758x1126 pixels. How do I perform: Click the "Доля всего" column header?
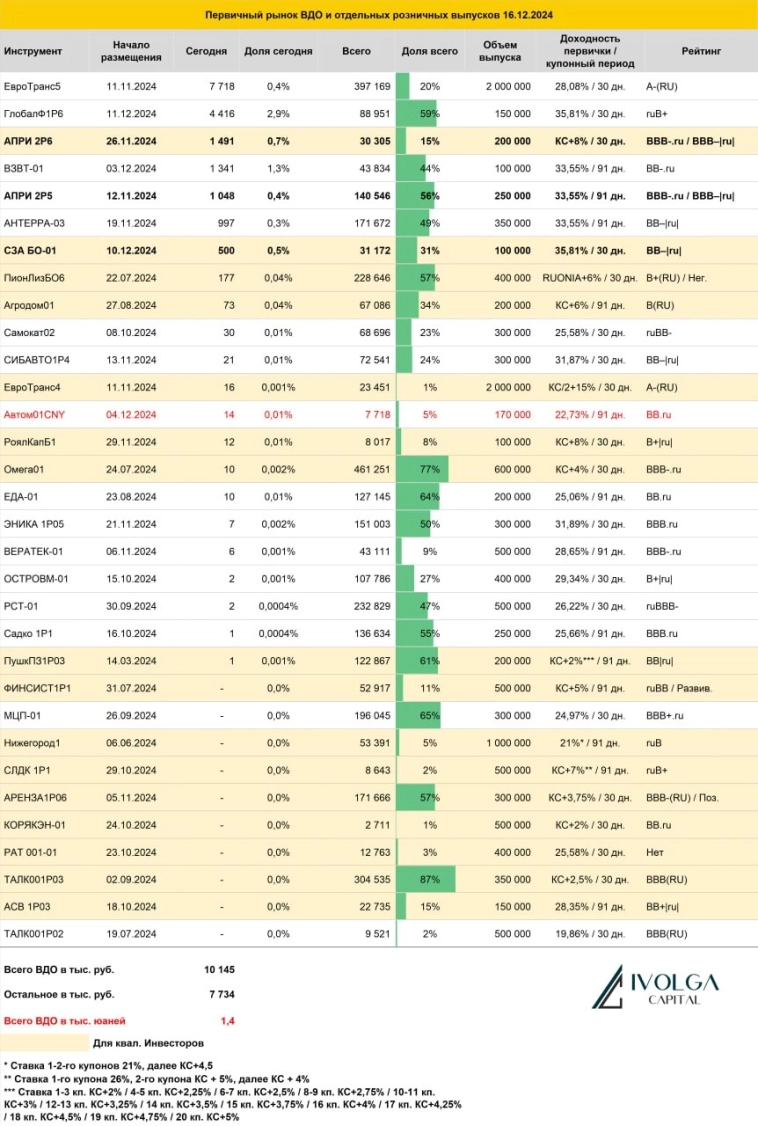pos(429,51)
